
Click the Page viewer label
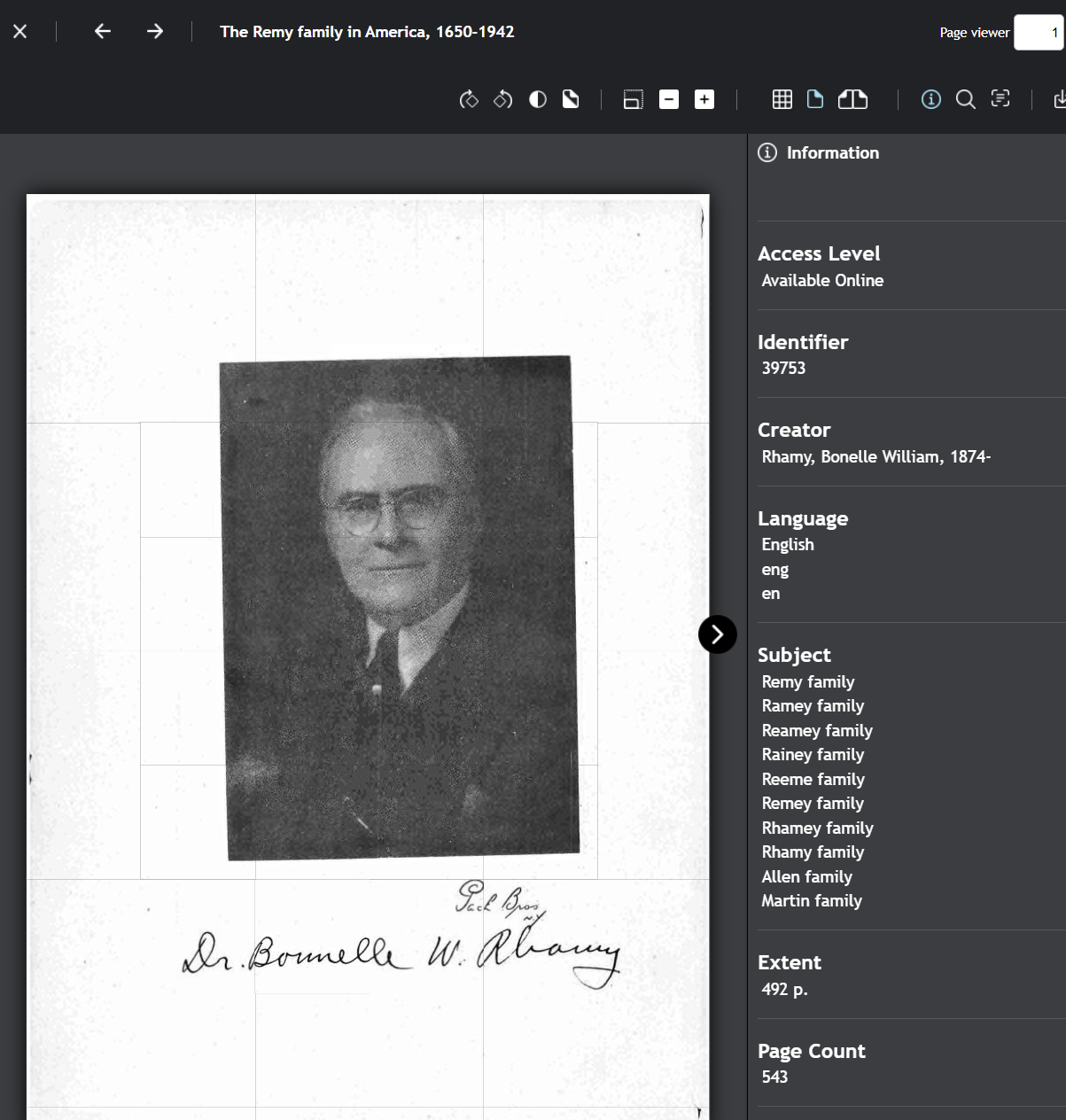tap(975, 33)
